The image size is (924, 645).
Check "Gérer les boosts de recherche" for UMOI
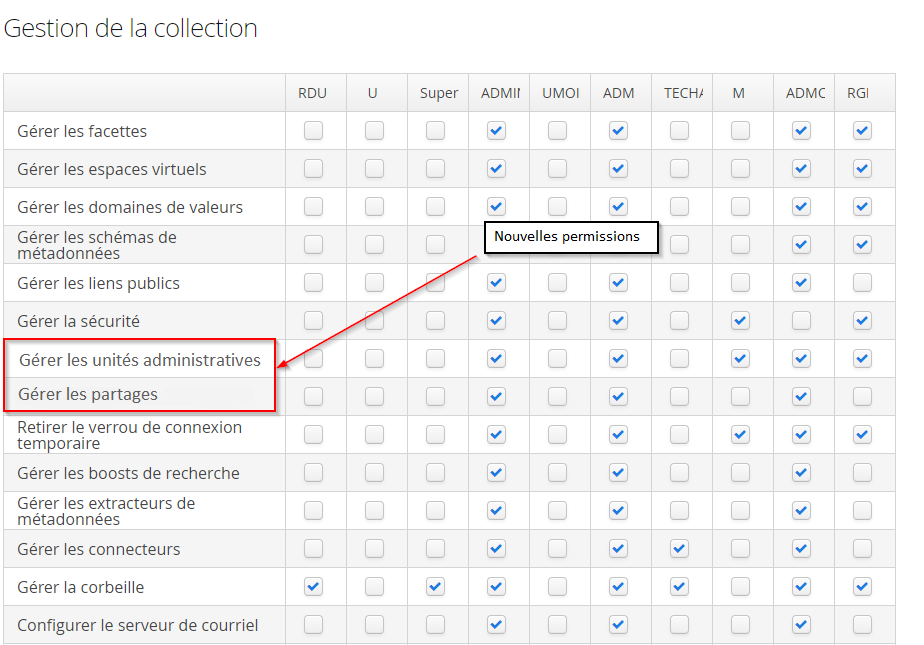(557, 472)
